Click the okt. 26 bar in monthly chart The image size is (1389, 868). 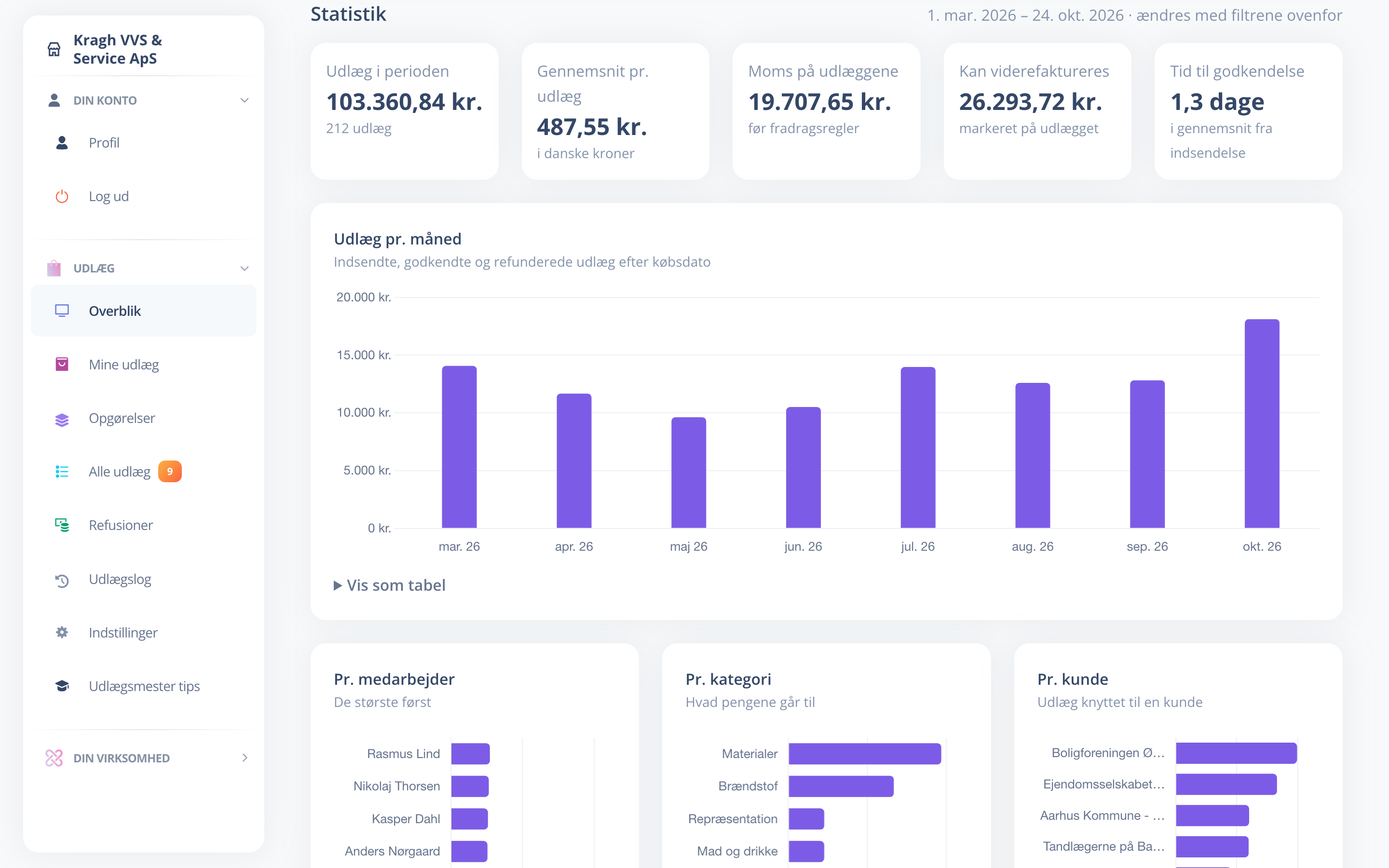point(1262,424)
